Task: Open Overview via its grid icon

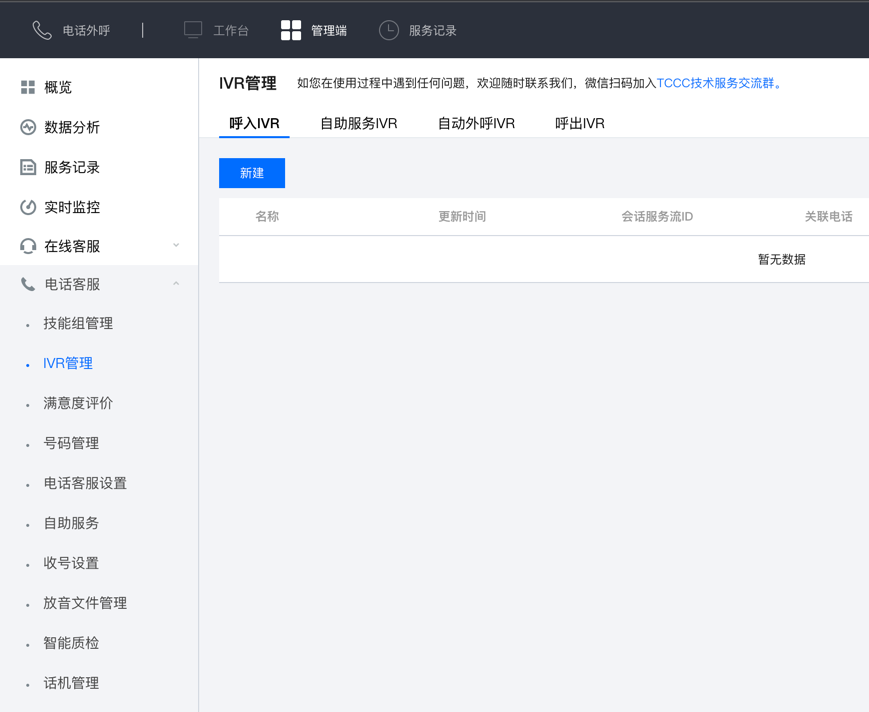Action: 28,88
